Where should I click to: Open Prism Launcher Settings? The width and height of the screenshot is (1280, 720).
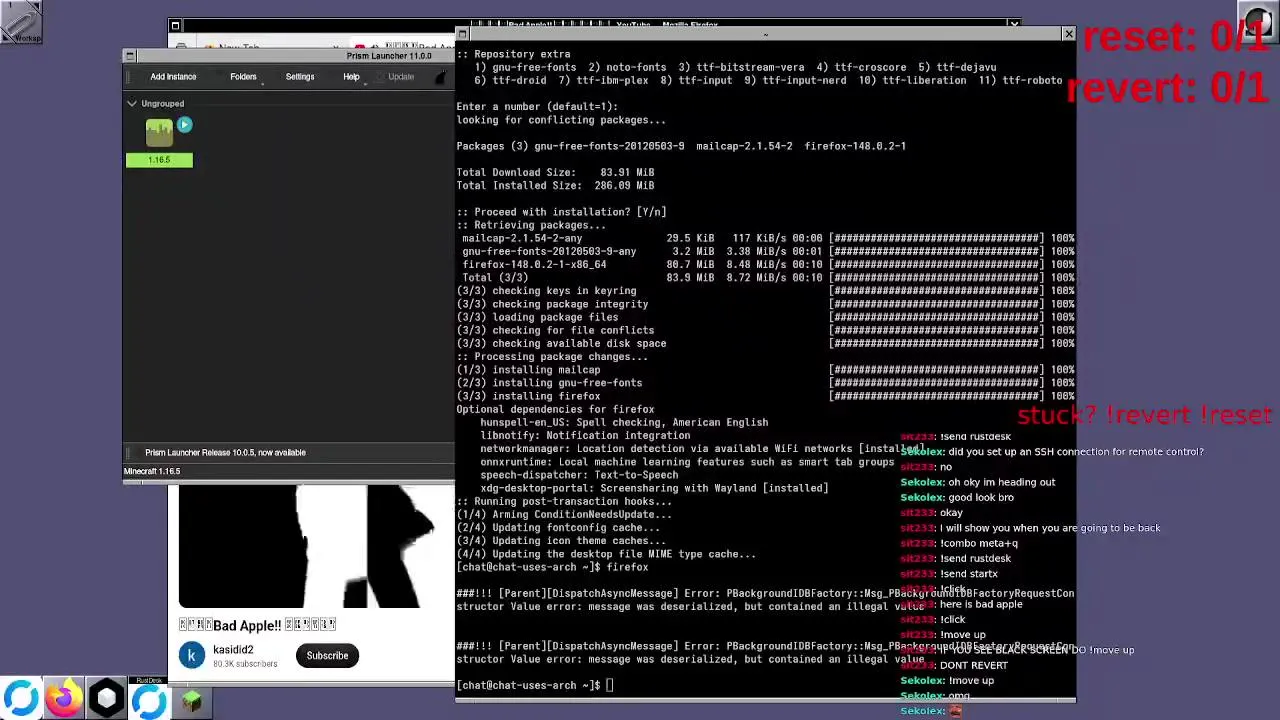tap(300, 77)
